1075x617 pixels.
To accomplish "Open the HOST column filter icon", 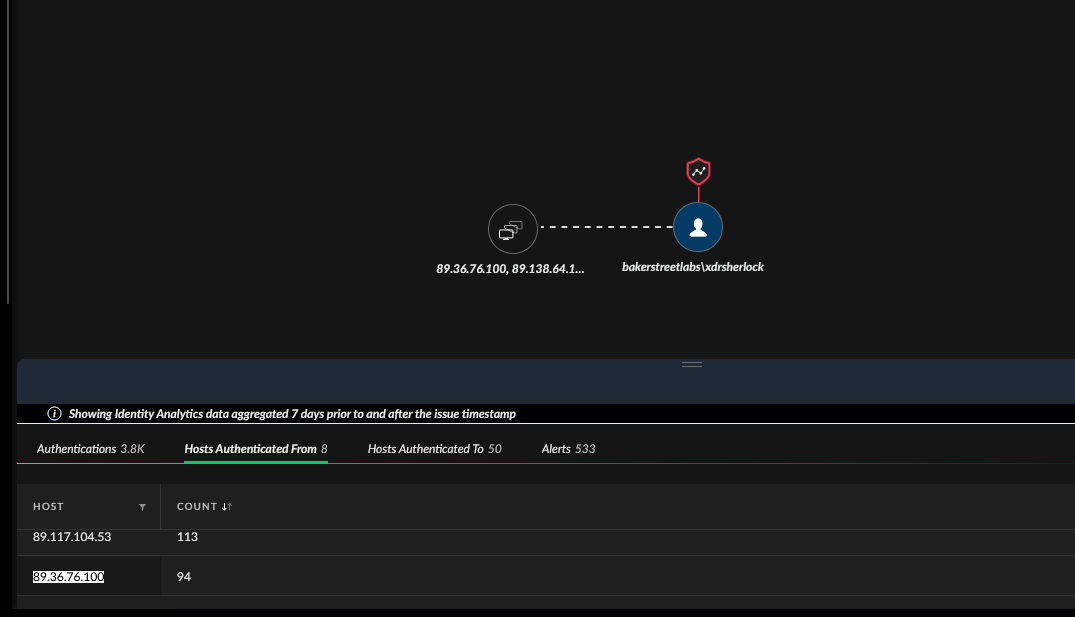I will (143, 507).
